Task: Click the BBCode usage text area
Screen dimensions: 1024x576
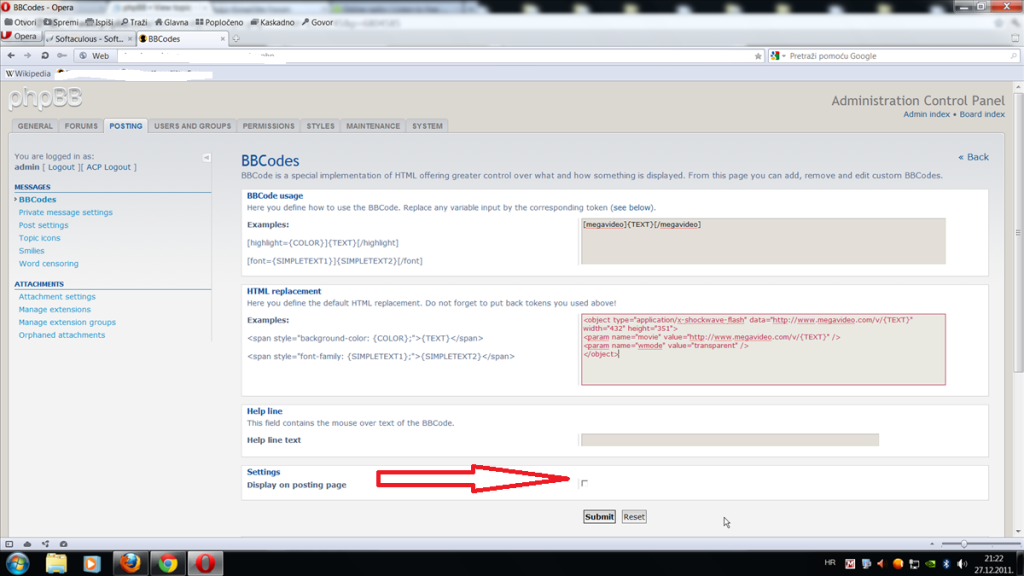Action: click(763, 241)
